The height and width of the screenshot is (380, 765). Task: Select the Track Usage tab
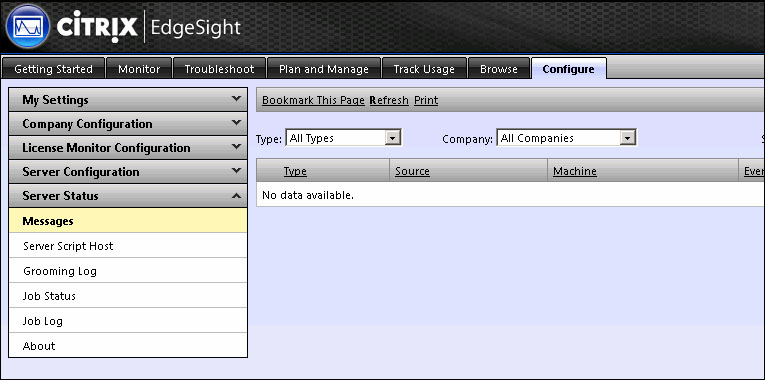click(x=424, y=69)
